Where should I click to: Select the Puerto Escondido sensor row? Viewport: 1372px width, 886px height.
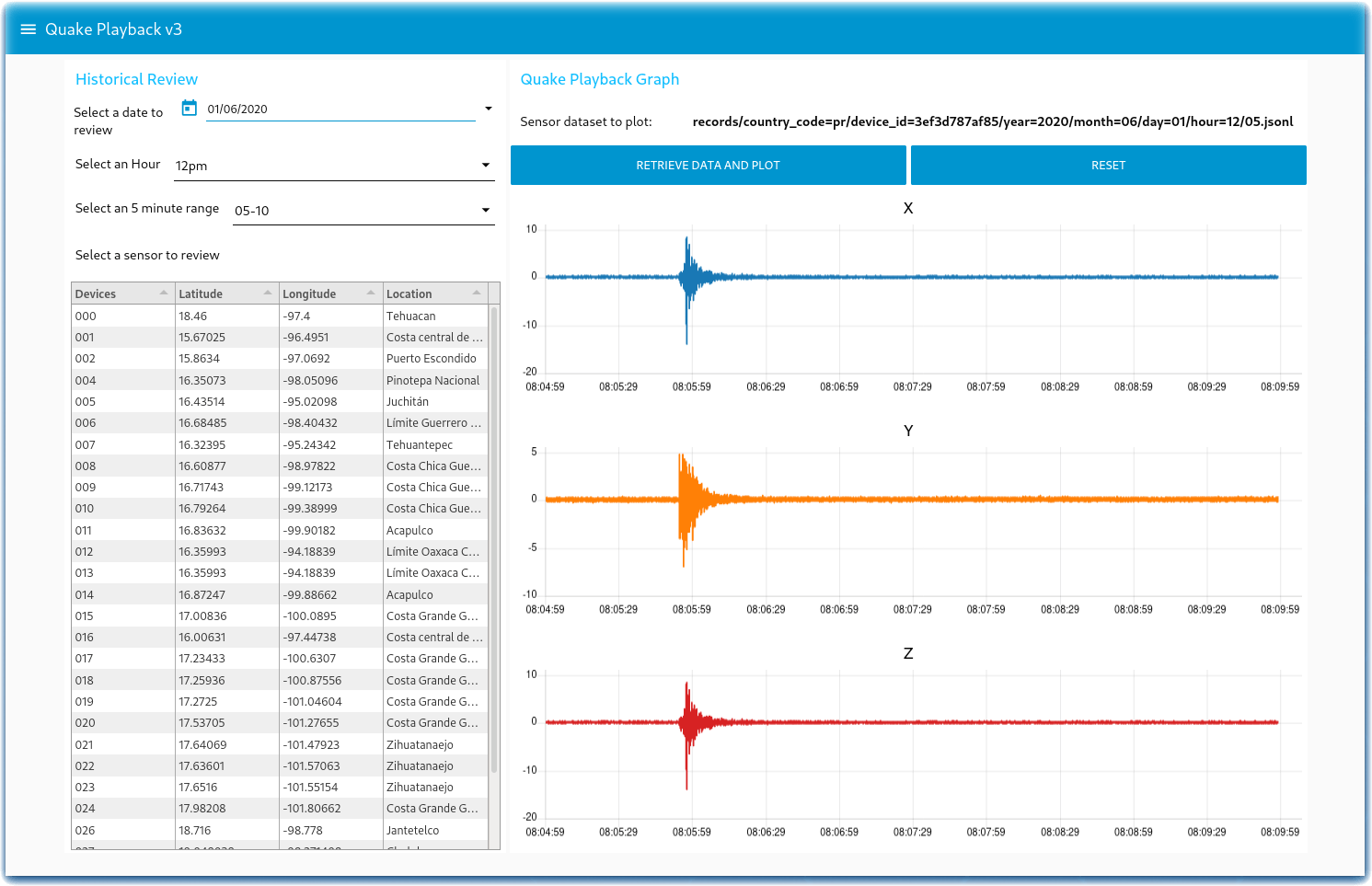tap(279, 359)
